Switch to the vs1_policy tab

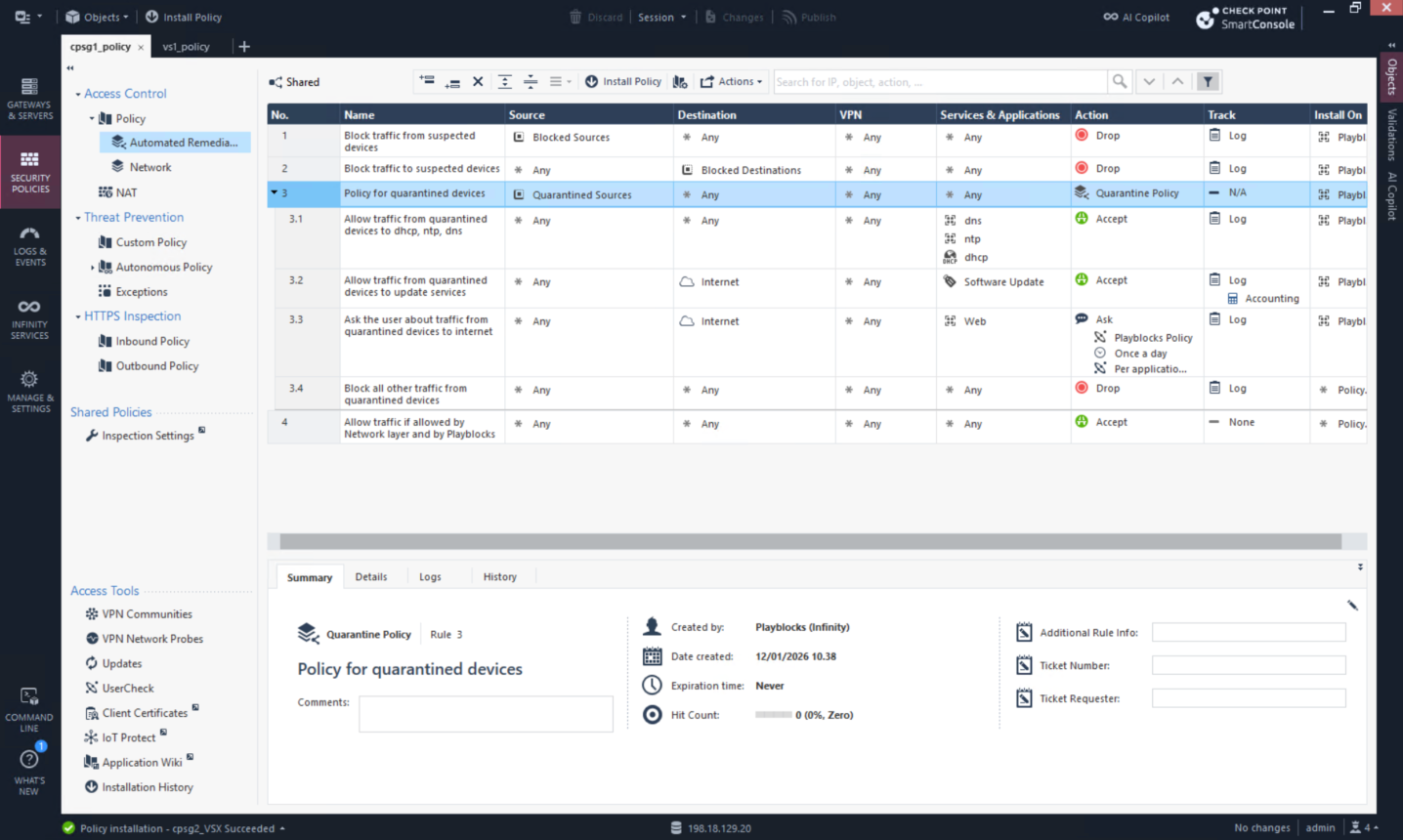tap(186, 47)
